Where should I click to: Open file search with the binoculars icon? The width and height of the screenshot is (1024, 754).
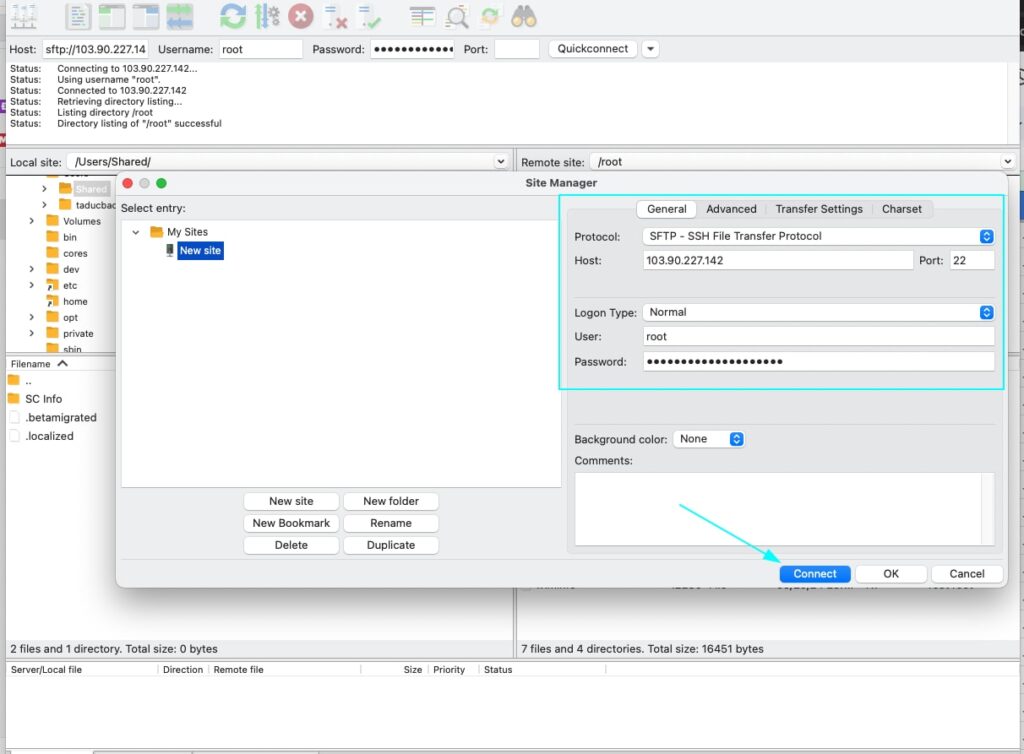523,16
